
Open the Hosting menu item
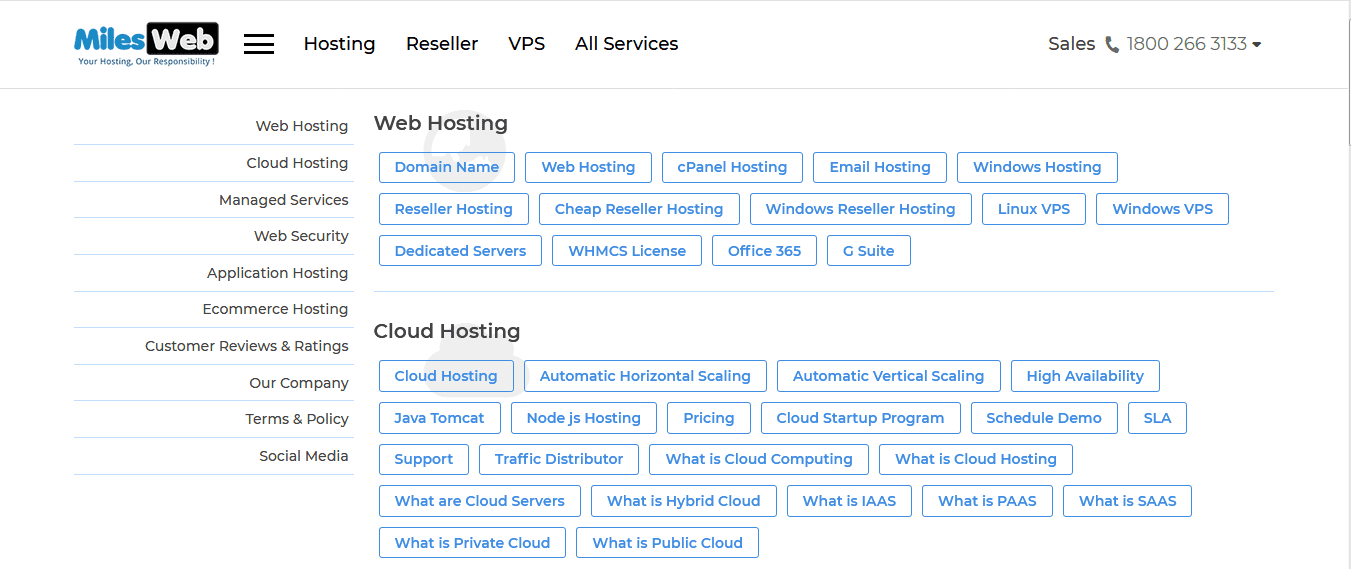[339, 44]
